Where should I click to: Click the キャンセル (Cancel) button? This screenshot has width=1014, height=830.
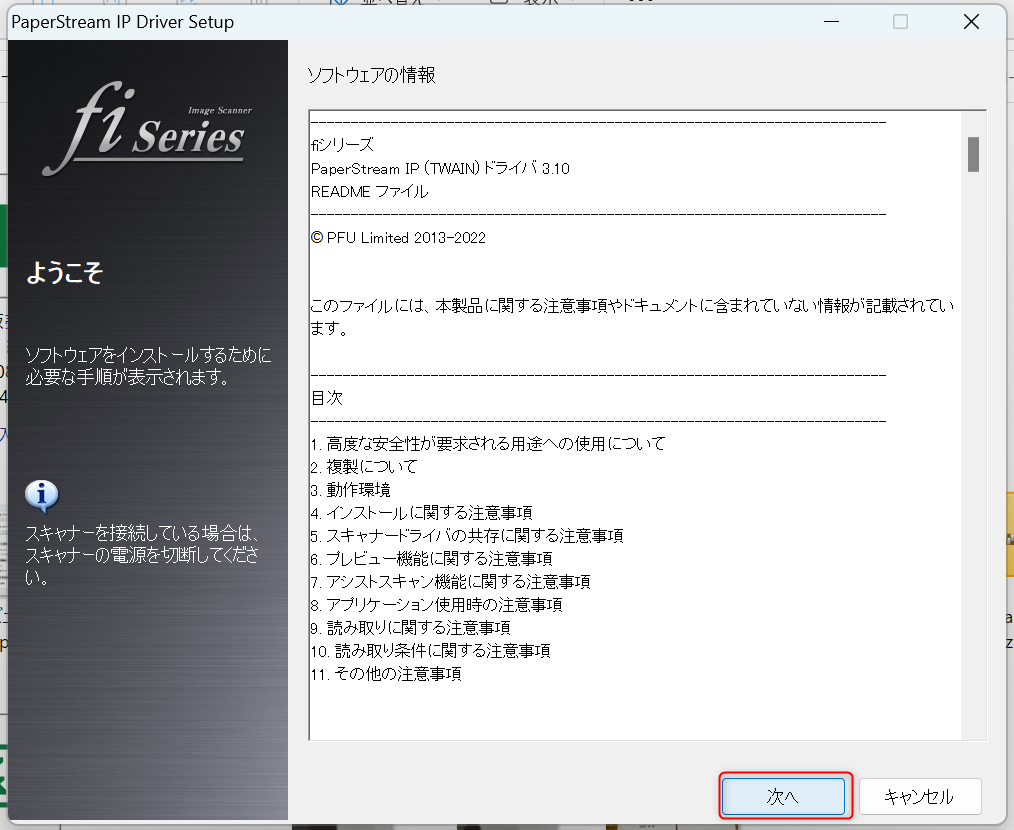[x=920, y=796]
